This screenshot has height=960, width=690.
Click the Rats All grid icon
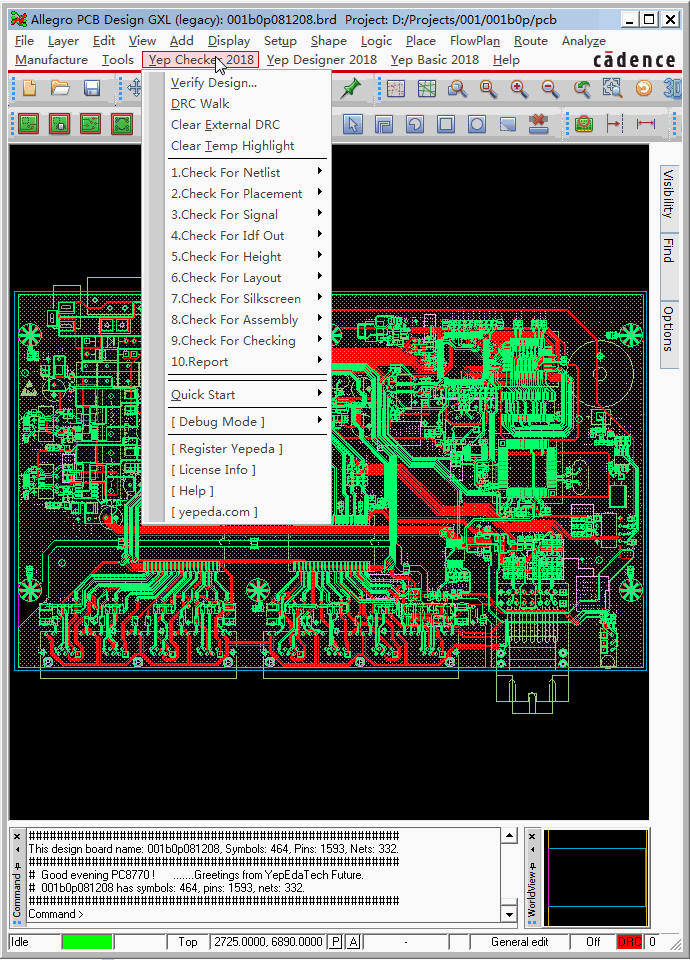tap(427, 89)
